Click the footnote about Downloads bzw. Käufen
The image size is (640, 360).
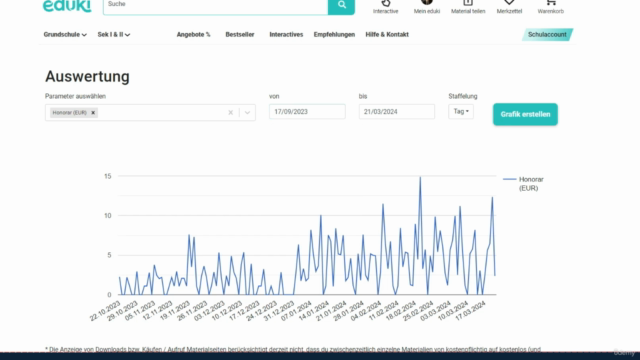coord(293,349)
